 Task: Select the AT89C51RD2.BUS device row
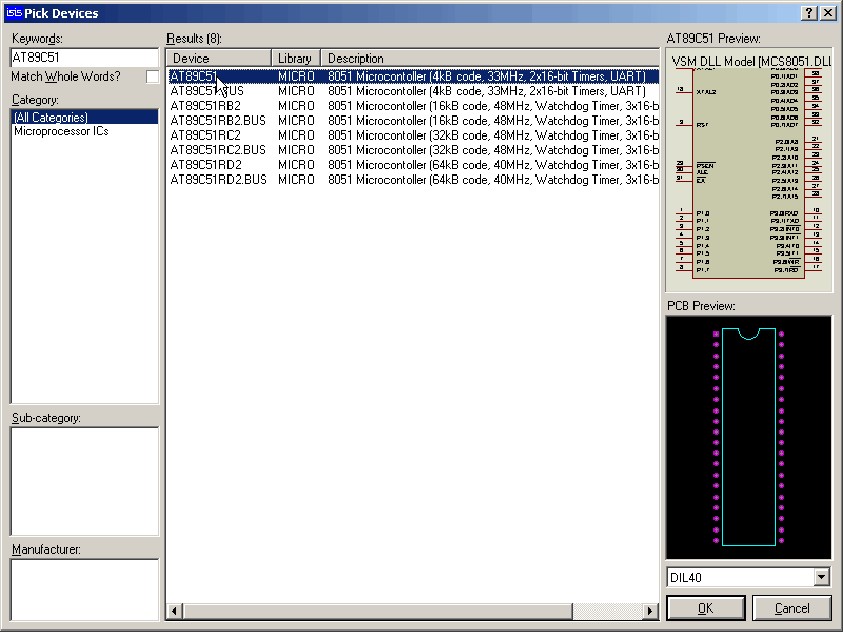tap(413, 179)
